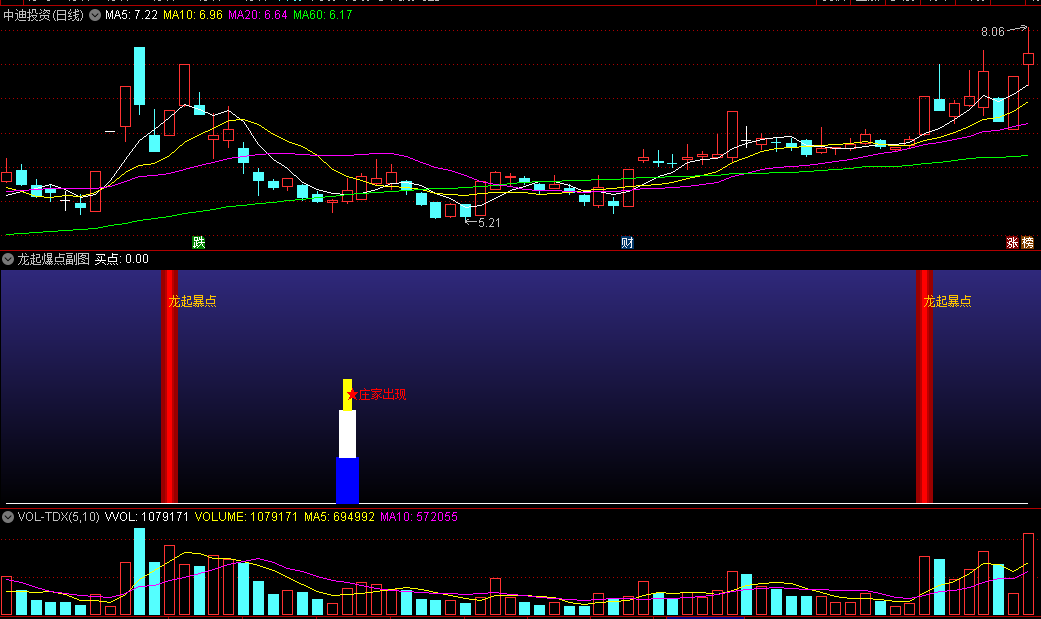Select the 中迪投资(日线) chart title
The height and width of the screenshot is (619, 1041).
tap(43, 15)
